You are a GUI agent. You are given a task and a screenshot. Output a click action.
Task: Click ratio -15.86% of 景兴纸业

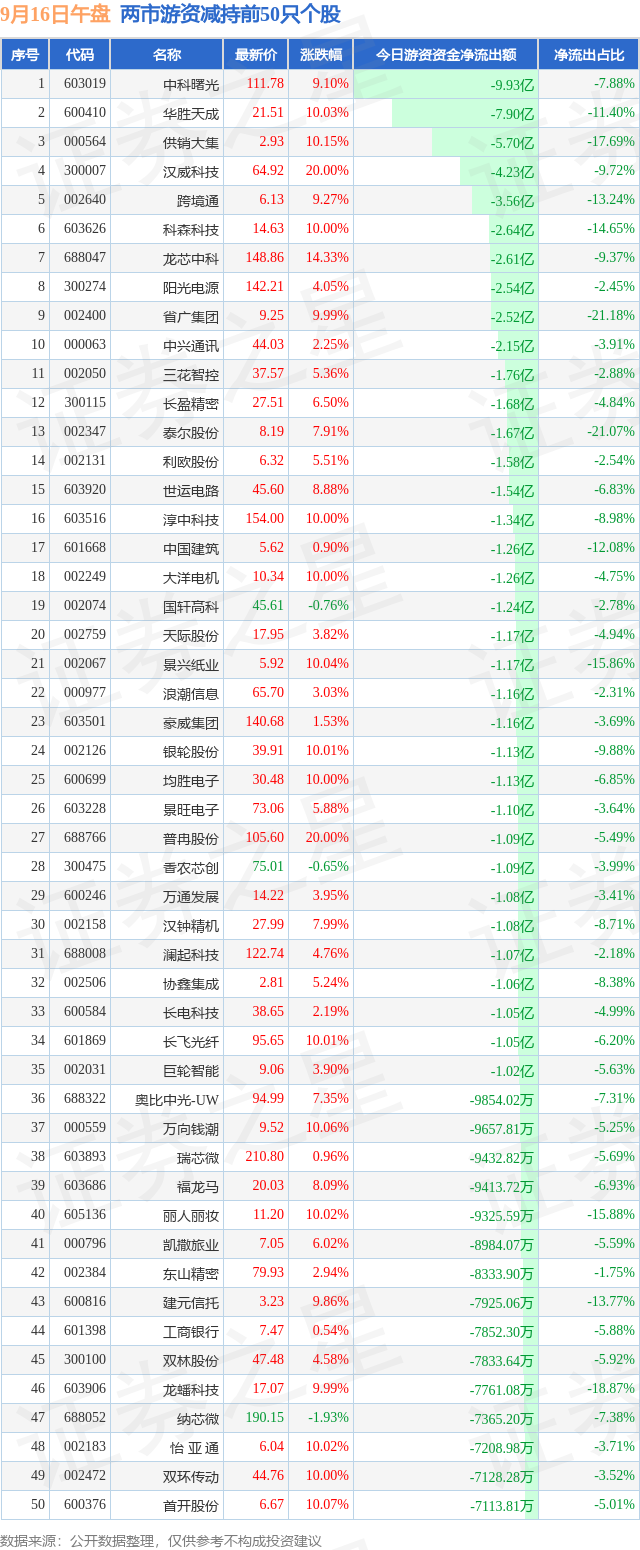pyautogui.click(x=610, y=664)
